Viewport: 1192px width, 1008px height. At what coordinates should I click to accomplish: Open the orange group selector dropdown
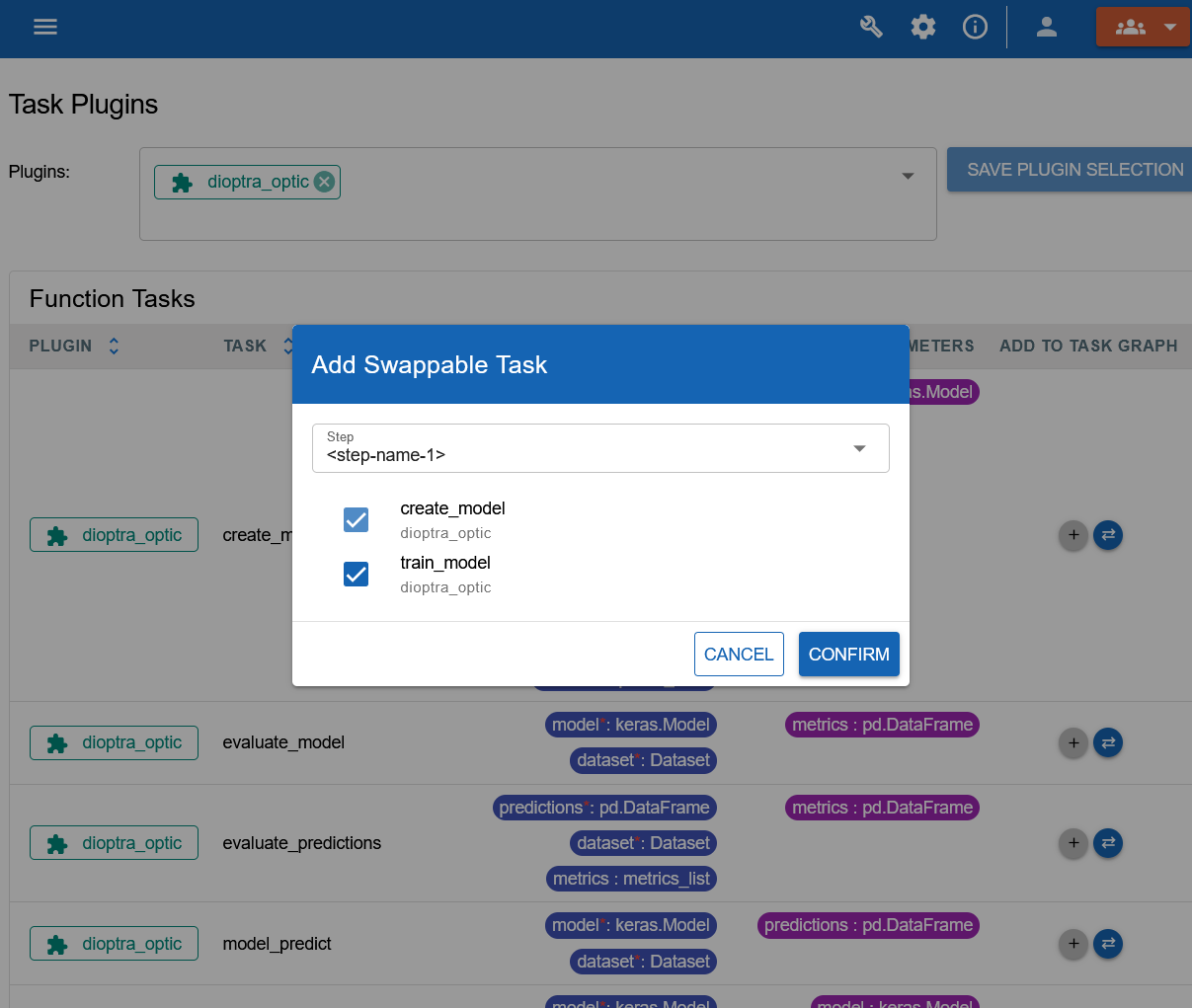[x=1143, y=28]
